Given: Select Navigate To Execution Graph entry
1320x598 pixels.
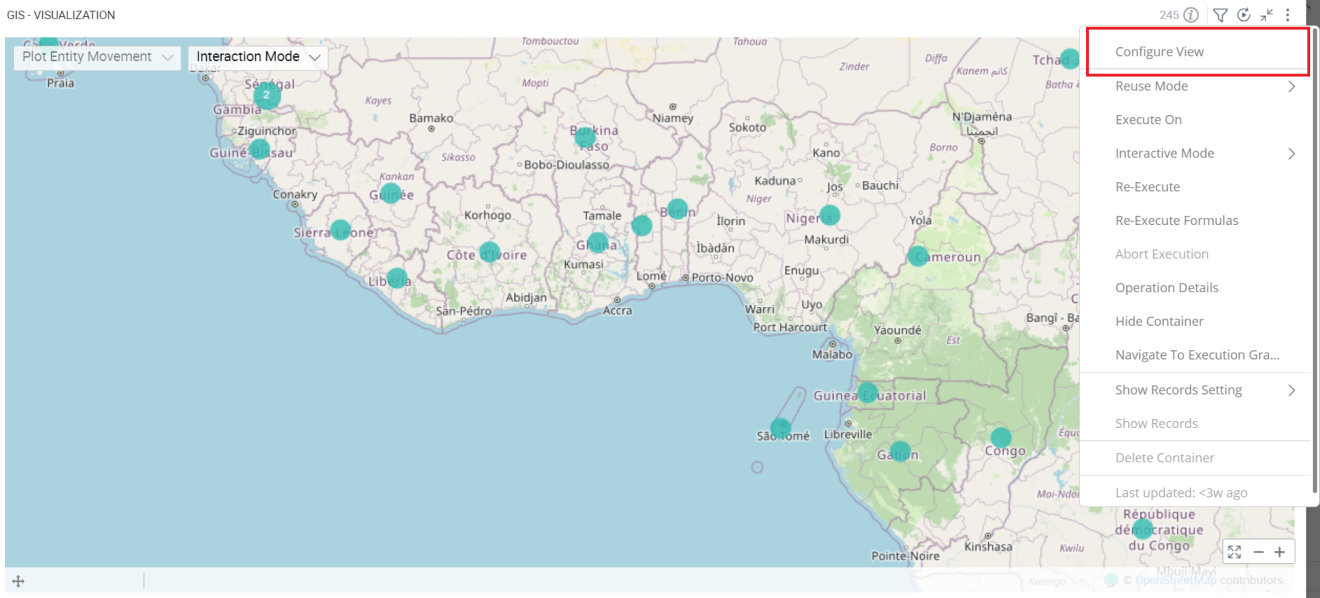Looking at the screenshot, I should tap(1196, 355).
